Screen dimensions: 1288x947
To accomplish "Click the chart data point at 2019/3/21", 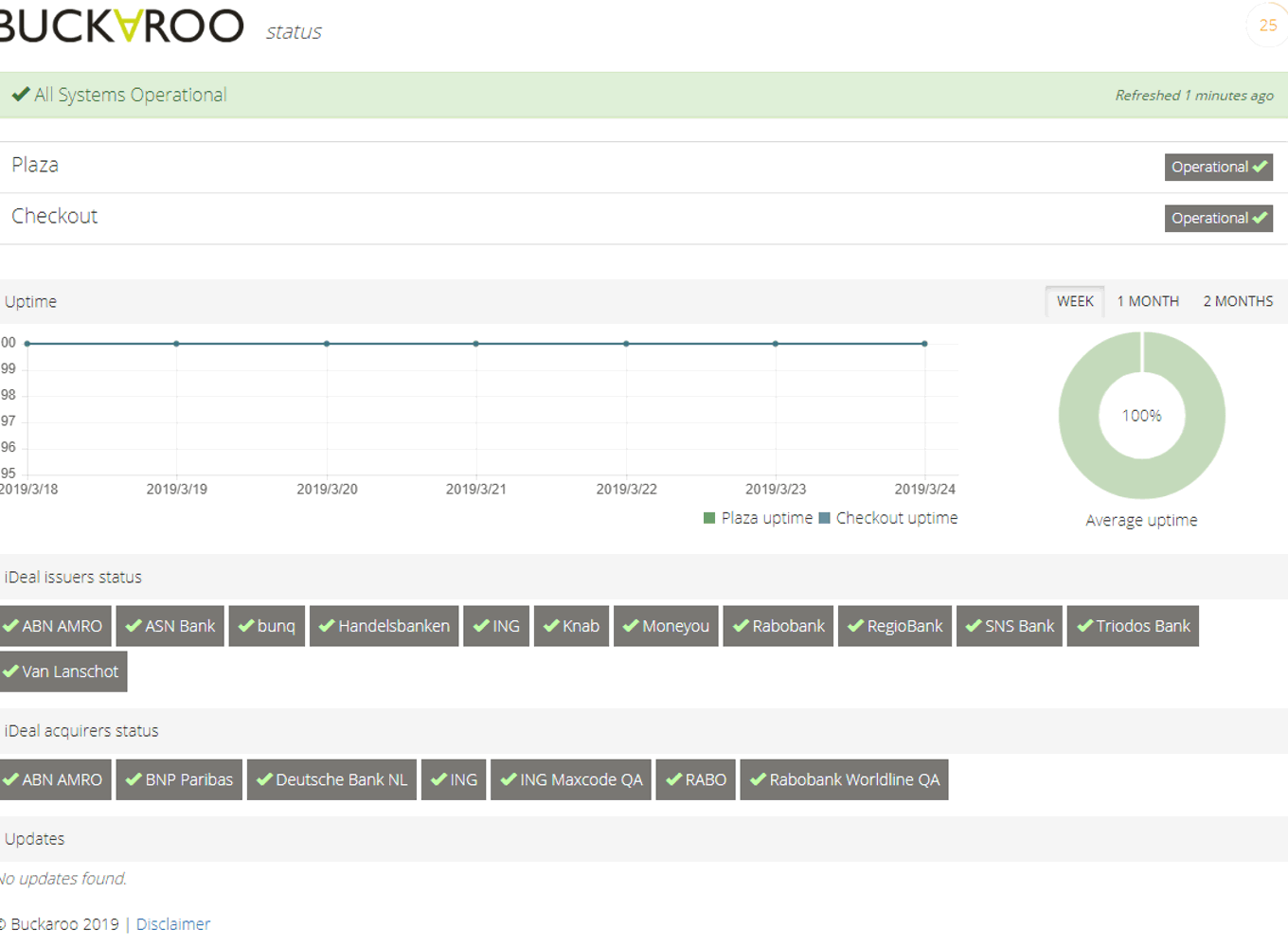I will coord(475,344).
